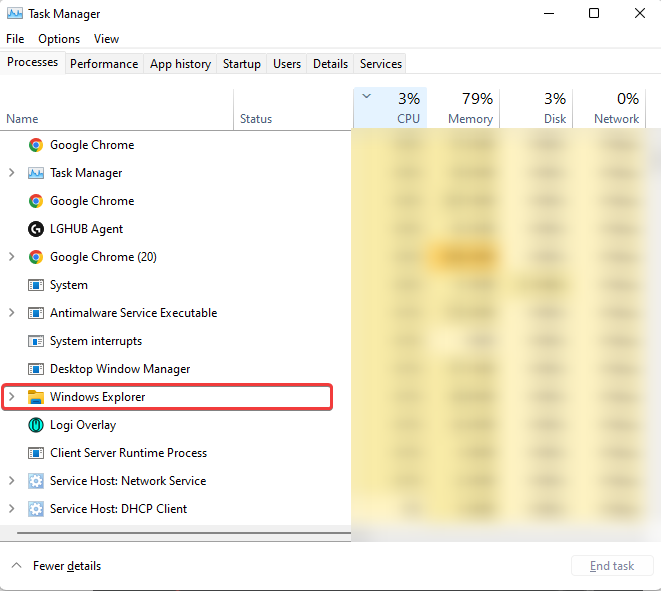The height and width of the screenshot is (591, 661).
Task: Open the Options menu
Action: pyautogui.click(x=59, y=39)
